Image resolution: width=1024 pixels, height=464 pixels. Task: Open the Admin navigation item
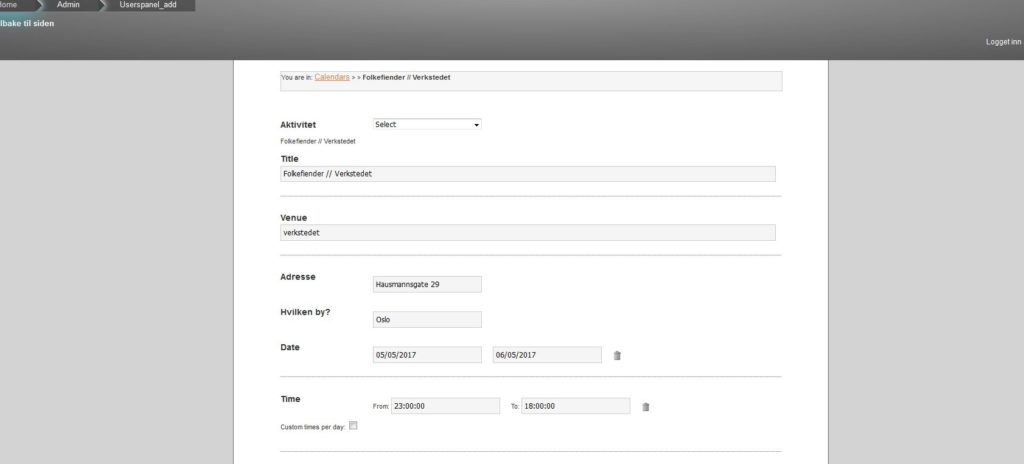68,5
